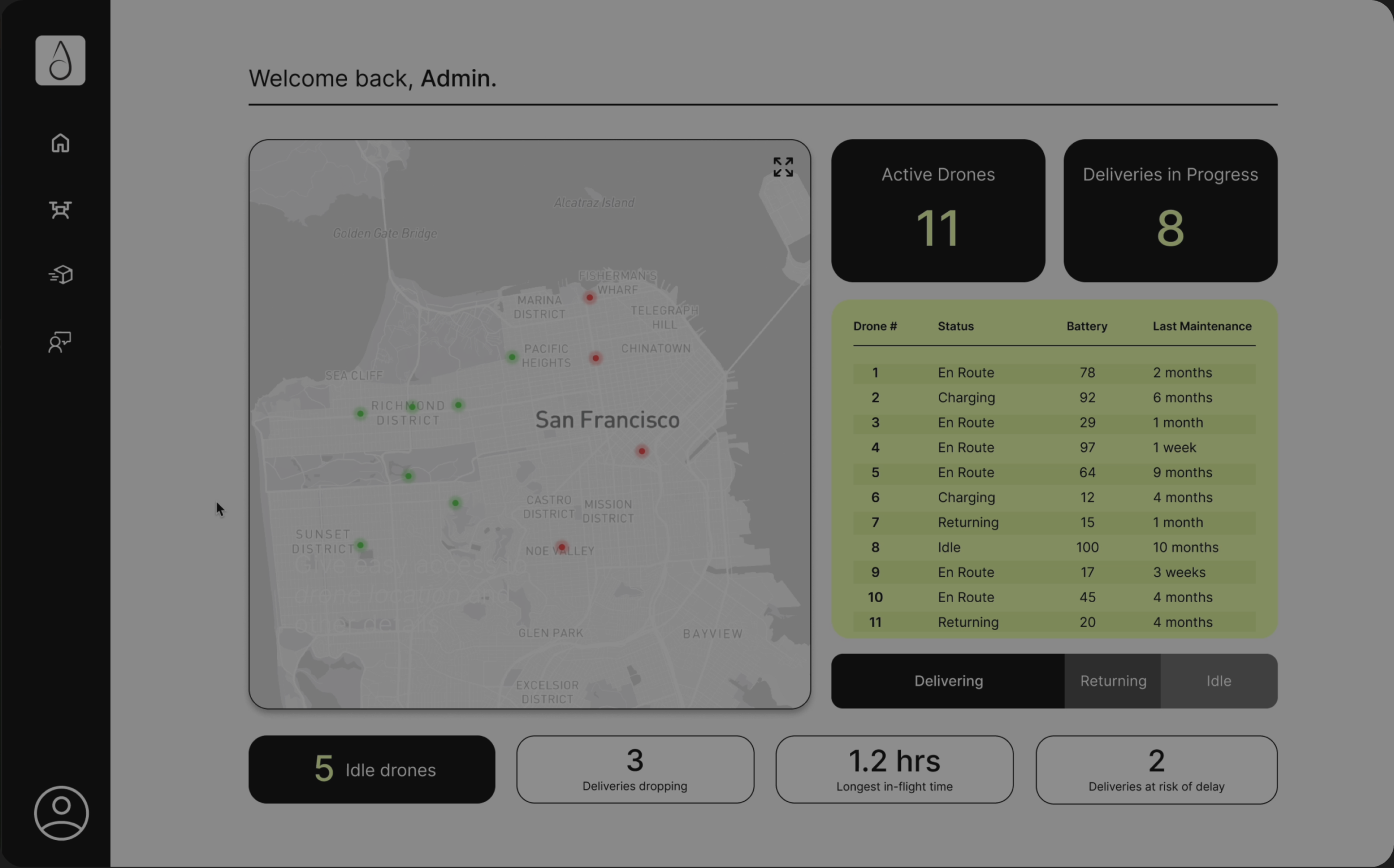Sort by the Last Maintenance column header
1394x868 pixels.
click(1202, 326)
